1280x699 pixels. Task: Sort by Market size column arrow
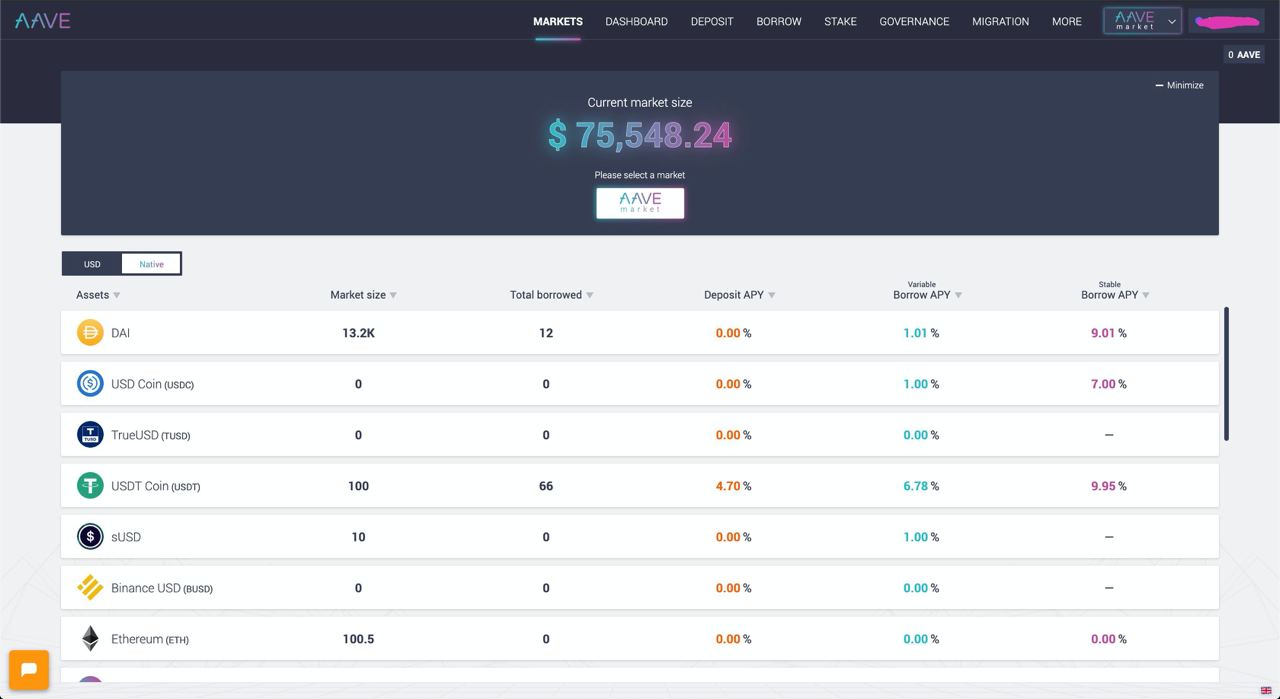click(x=393, y=295)
